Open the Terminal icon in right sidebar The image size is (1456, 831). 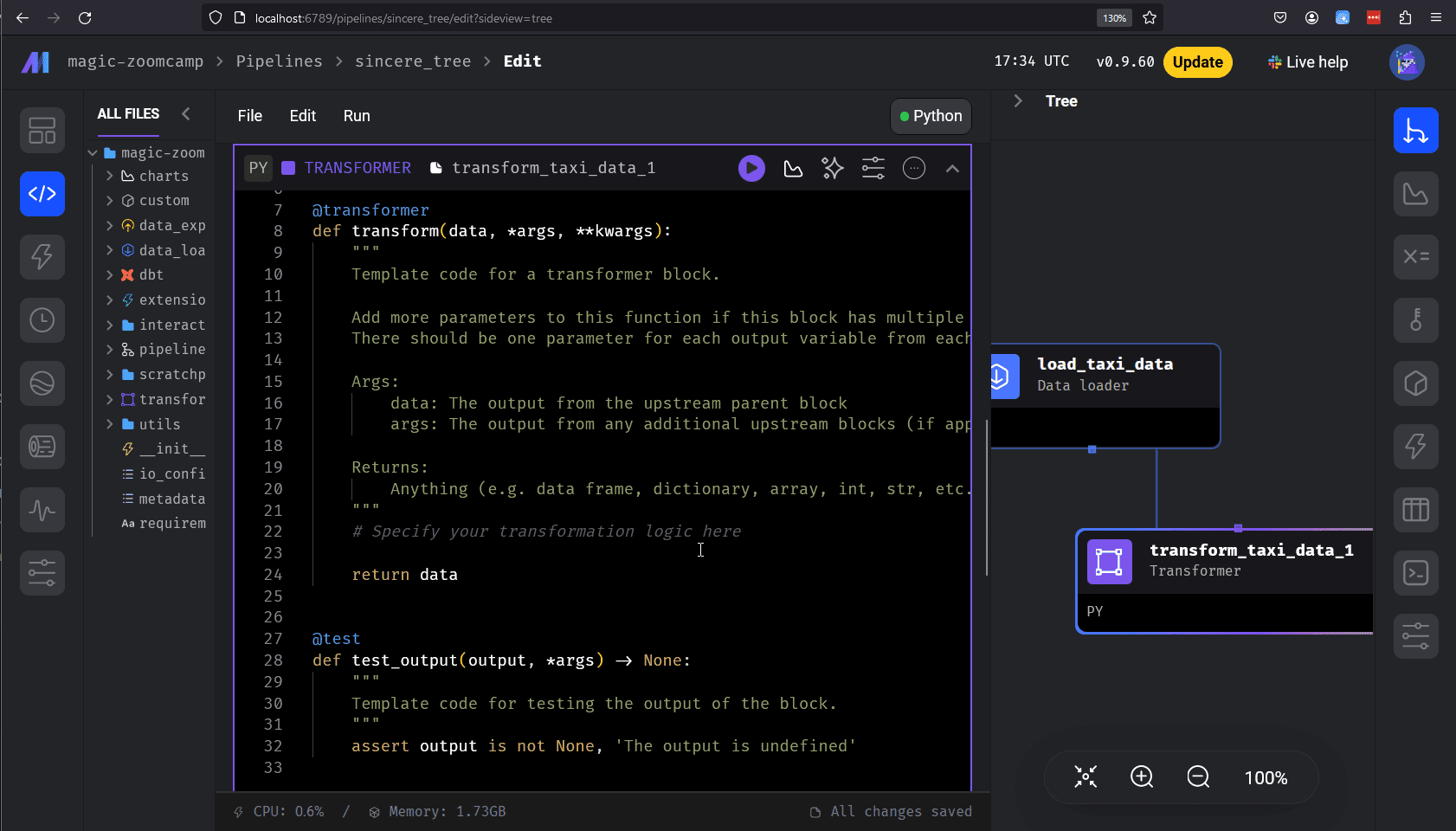1415,573
